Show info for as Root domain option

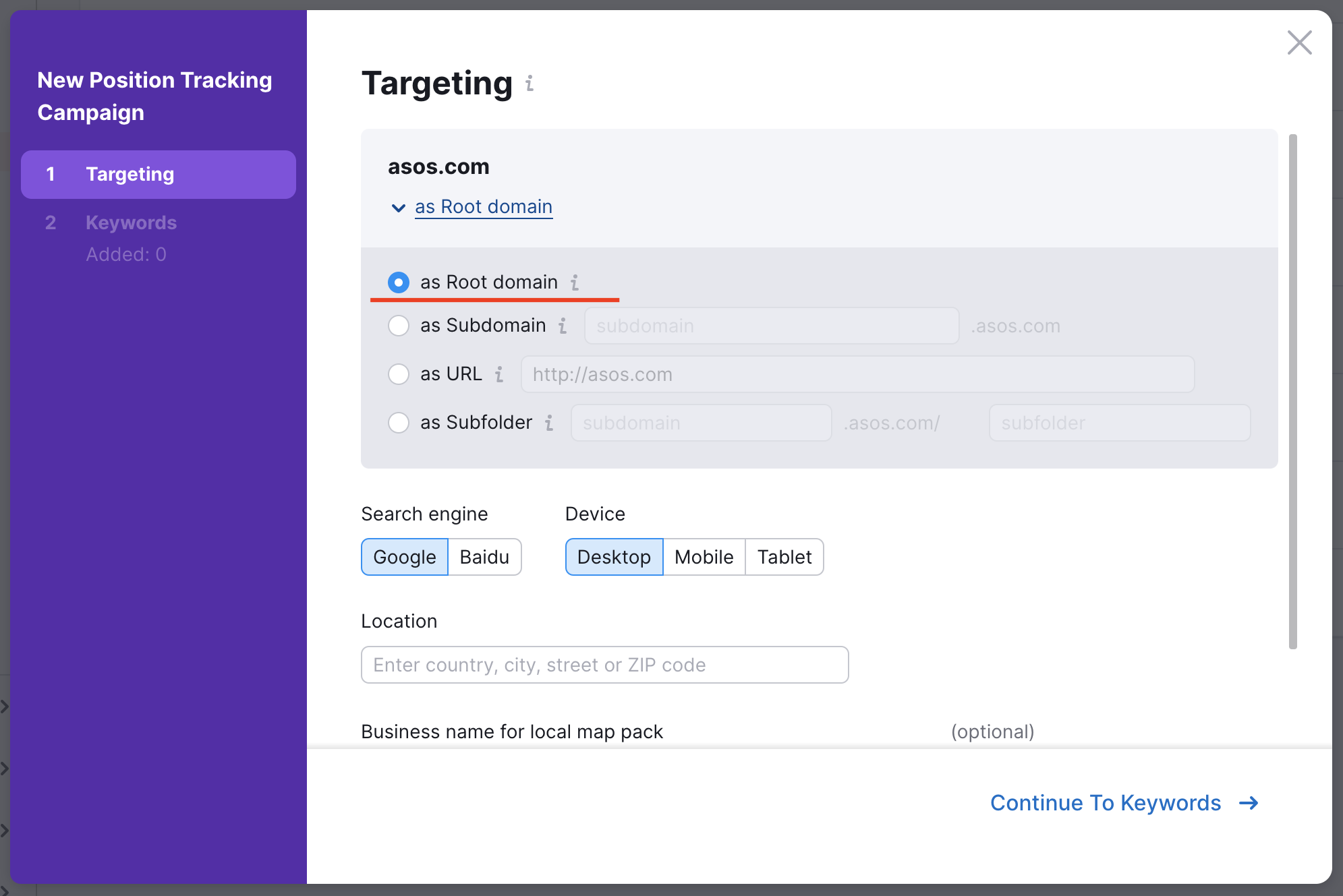[575, 282]
